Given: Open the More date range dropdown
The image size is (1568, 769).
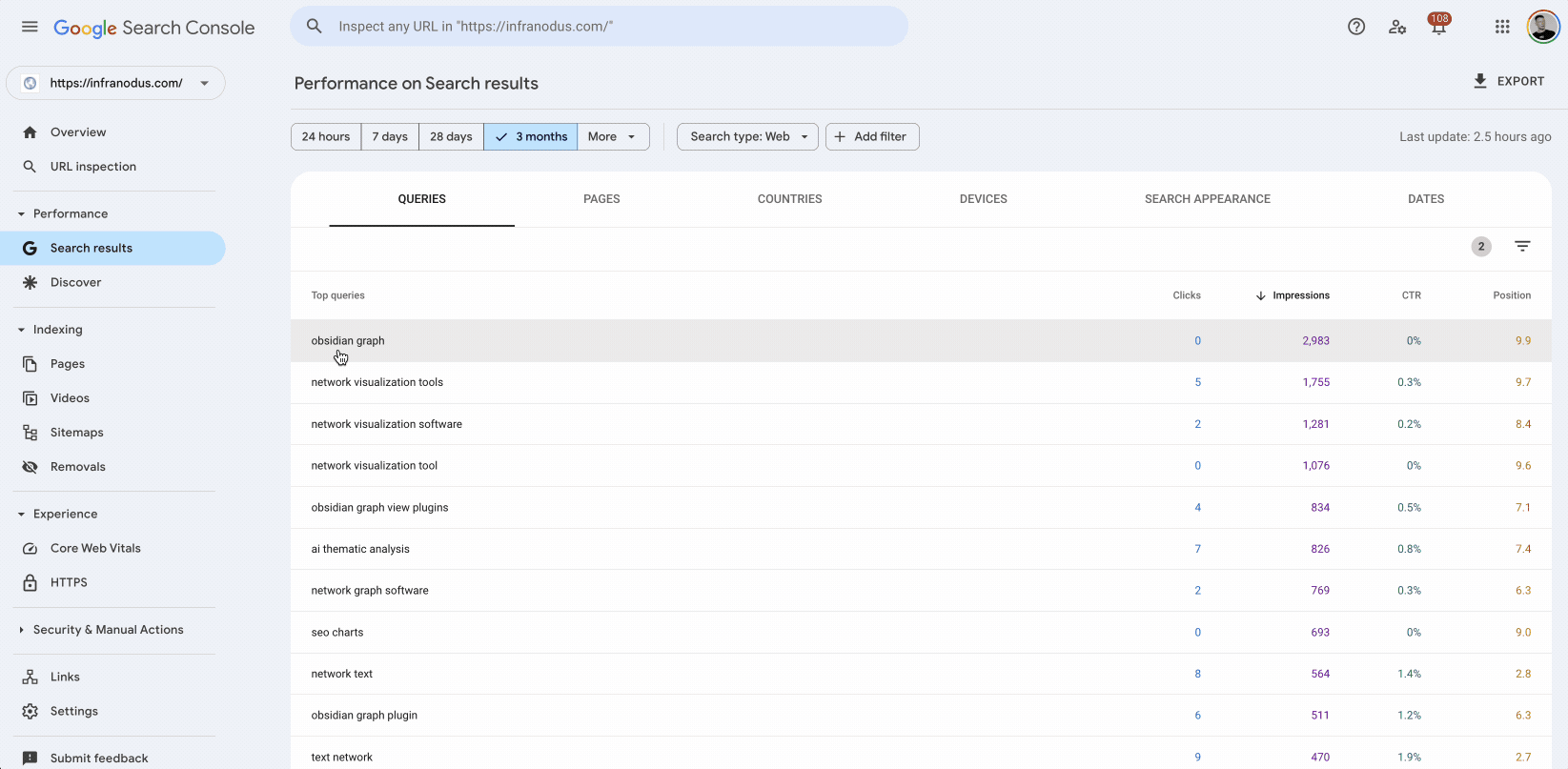Looking at the screenshot, I should [x=613, y=136].
